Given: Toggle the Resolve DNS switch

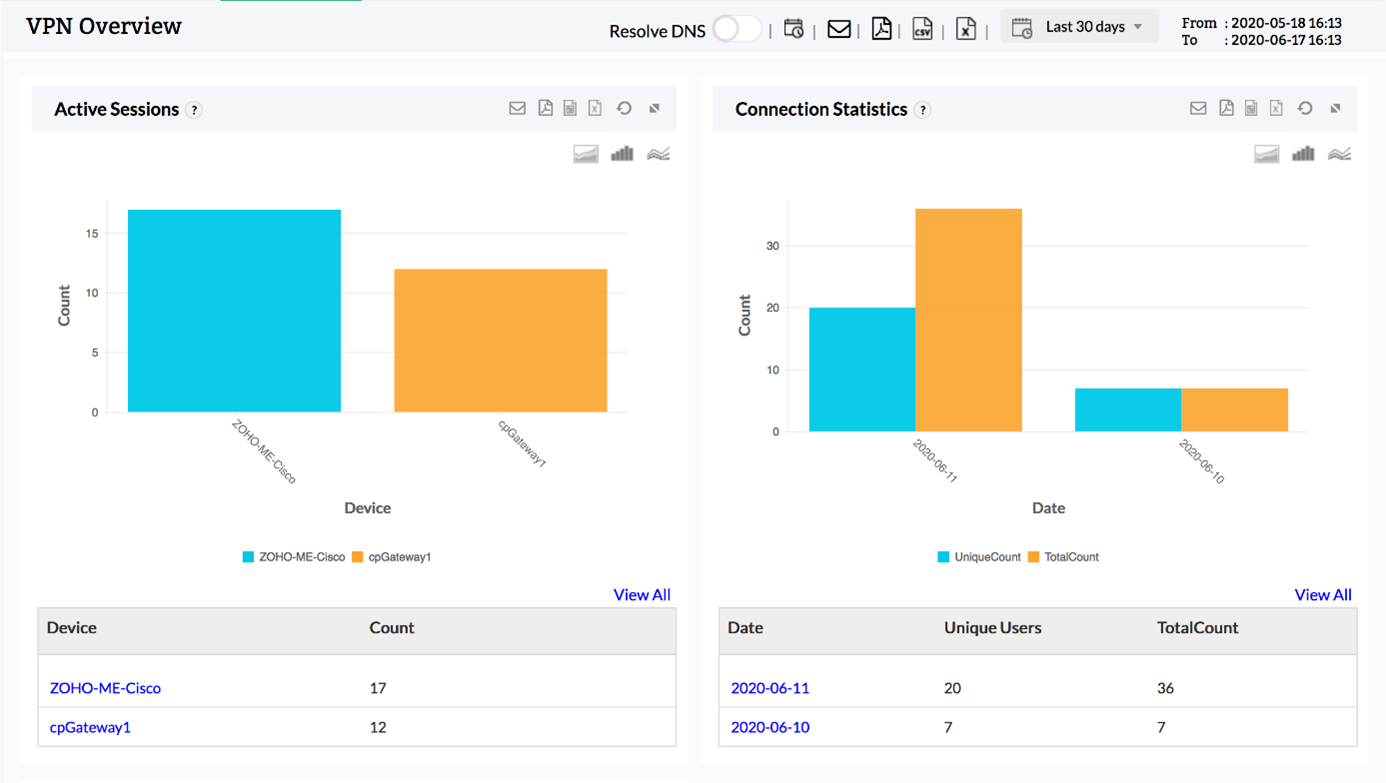Looking at the screenshot, I should pyautogui.click(x=736, y=29).
